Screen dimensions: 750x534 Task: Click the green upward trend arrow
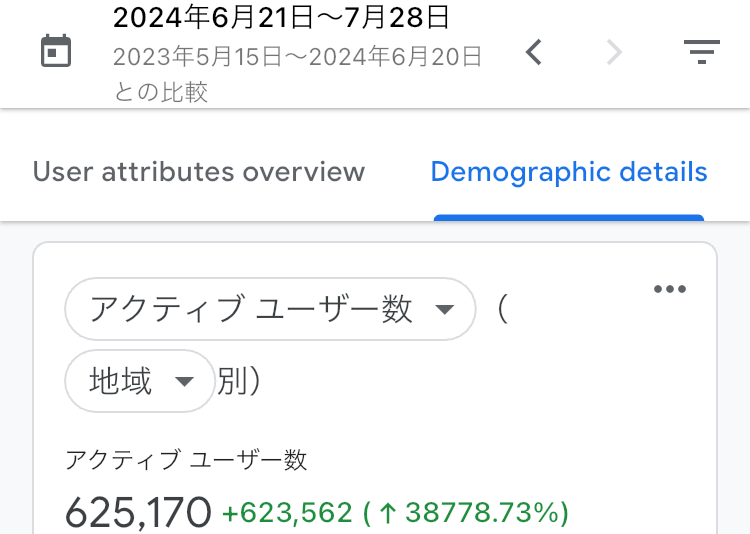tap(389, 514)
